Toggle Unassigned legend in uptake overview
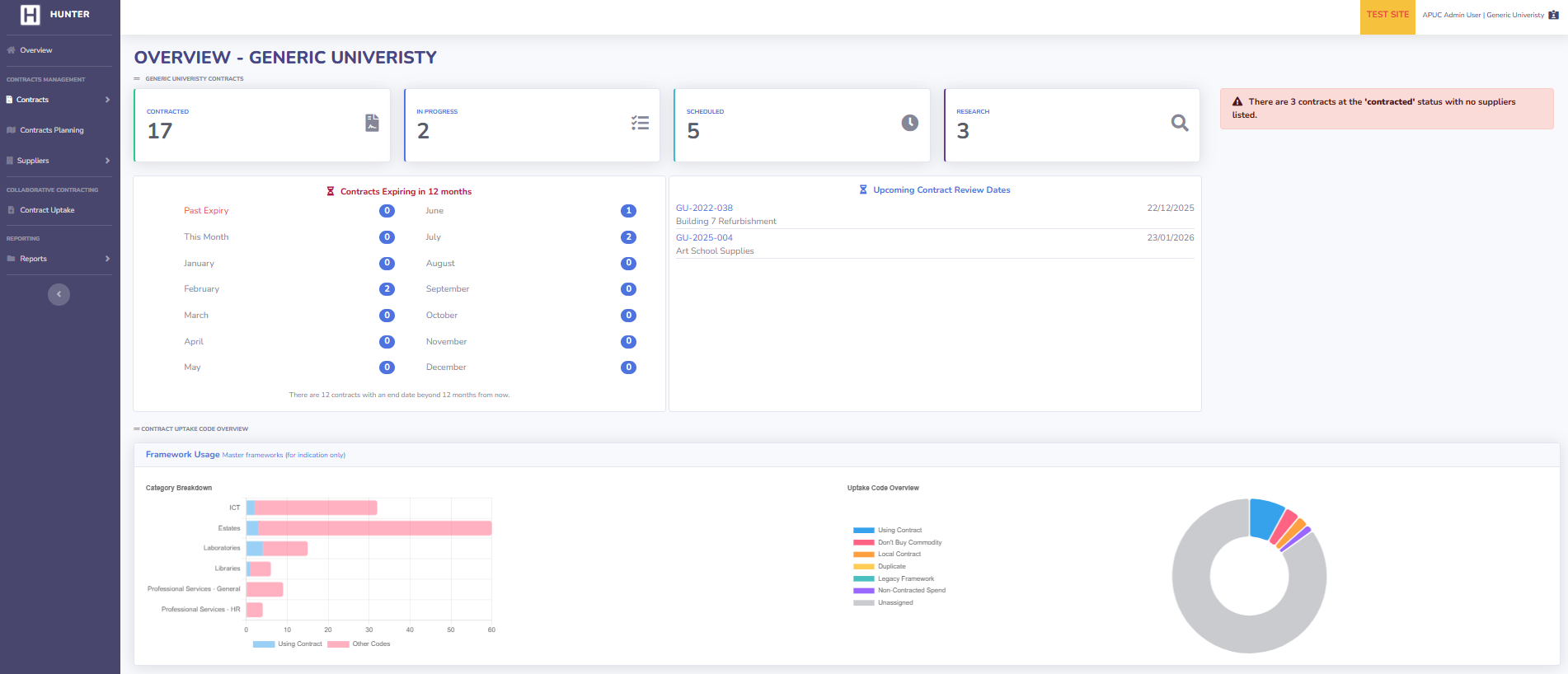The width and height of the screenshot is (1568, 674). coord(894,603)
